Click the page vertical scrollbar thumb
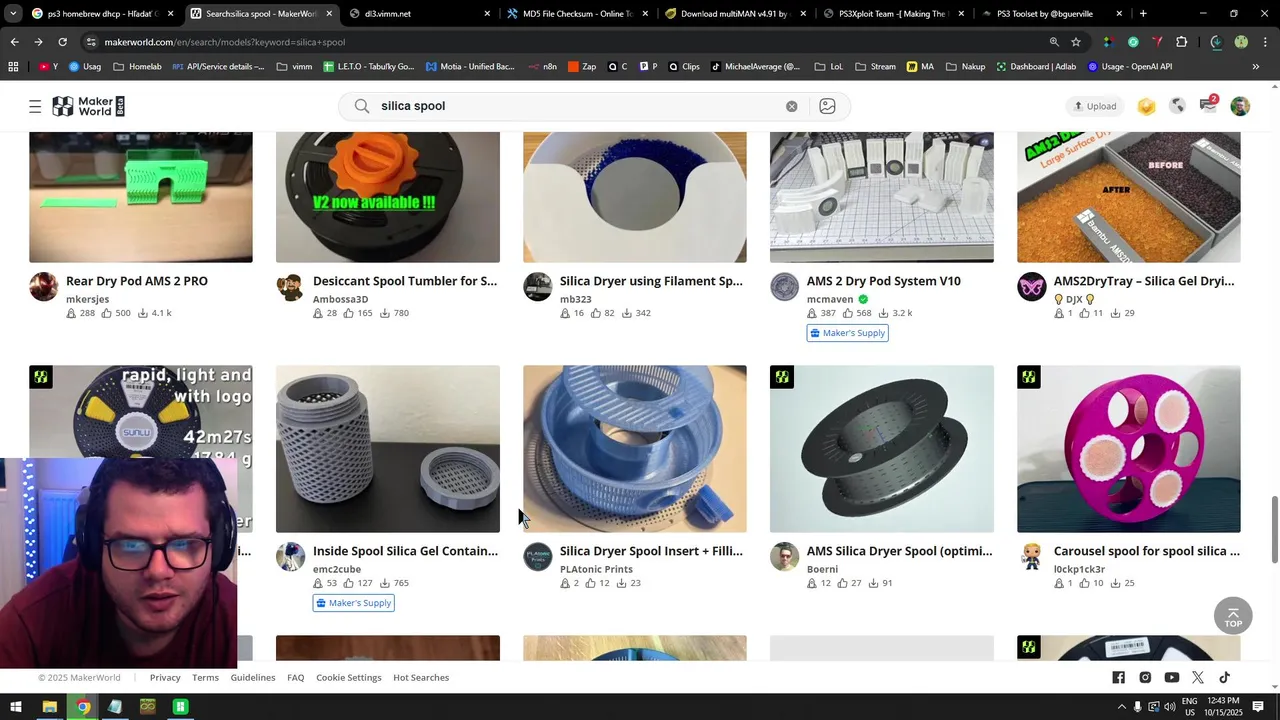1280x720 pixels. click(1274, 530)
